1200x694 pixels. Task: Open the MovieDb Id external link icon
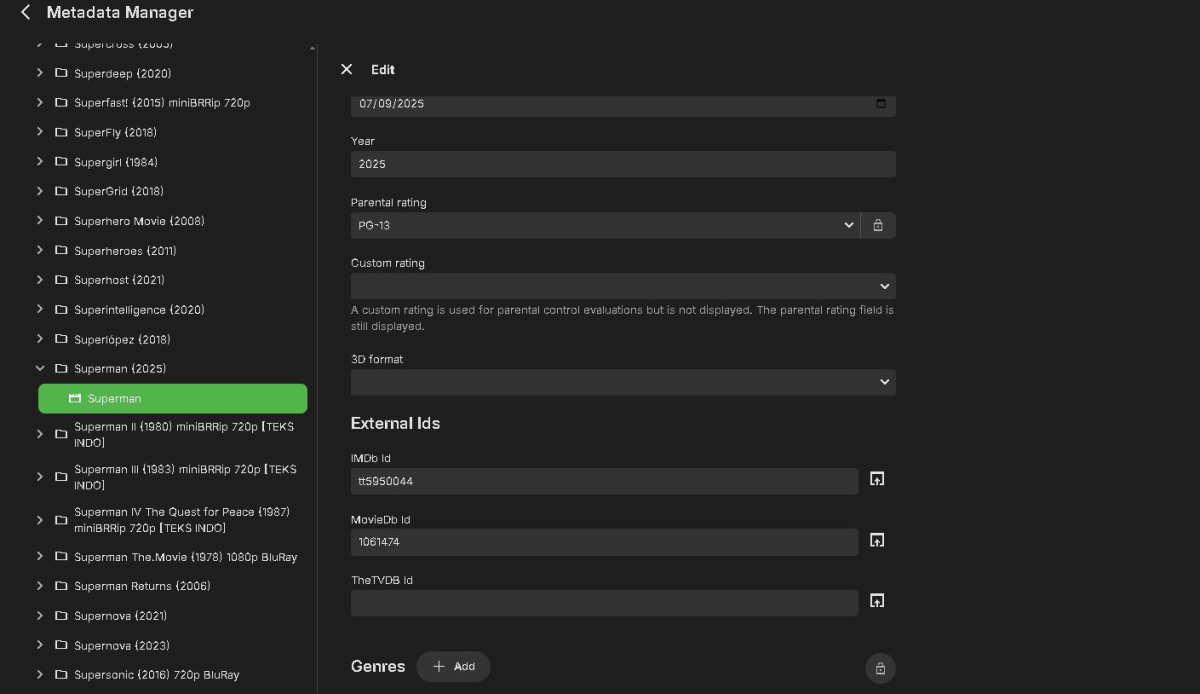(x=877, y=541)
